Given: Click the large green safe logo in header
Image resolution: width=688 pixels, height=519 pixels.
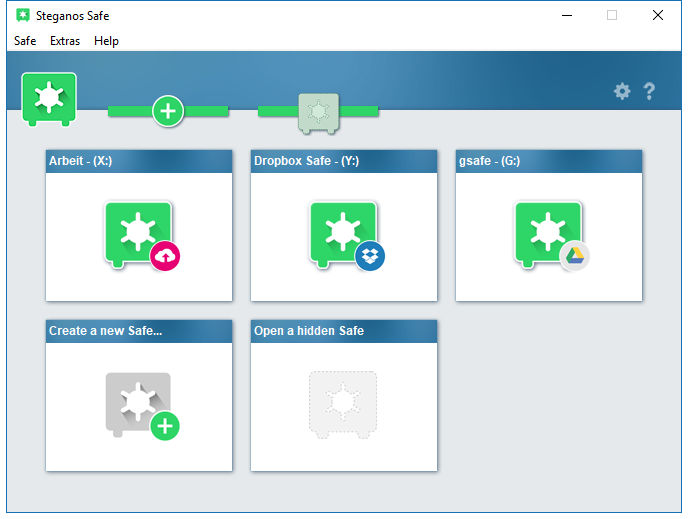Looking at the screenshot, I should 49,100.
